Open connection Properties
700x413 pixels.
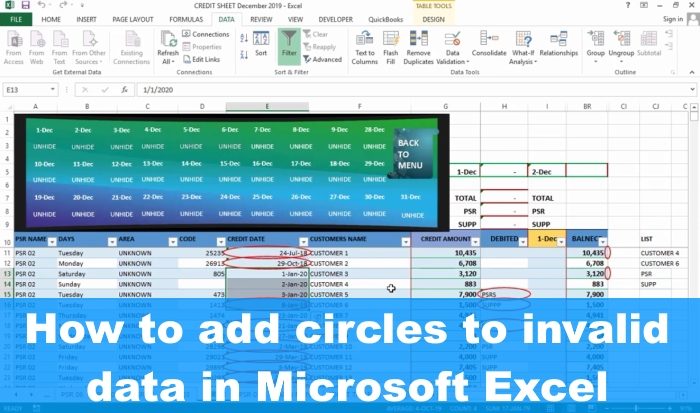click(202, 47)
